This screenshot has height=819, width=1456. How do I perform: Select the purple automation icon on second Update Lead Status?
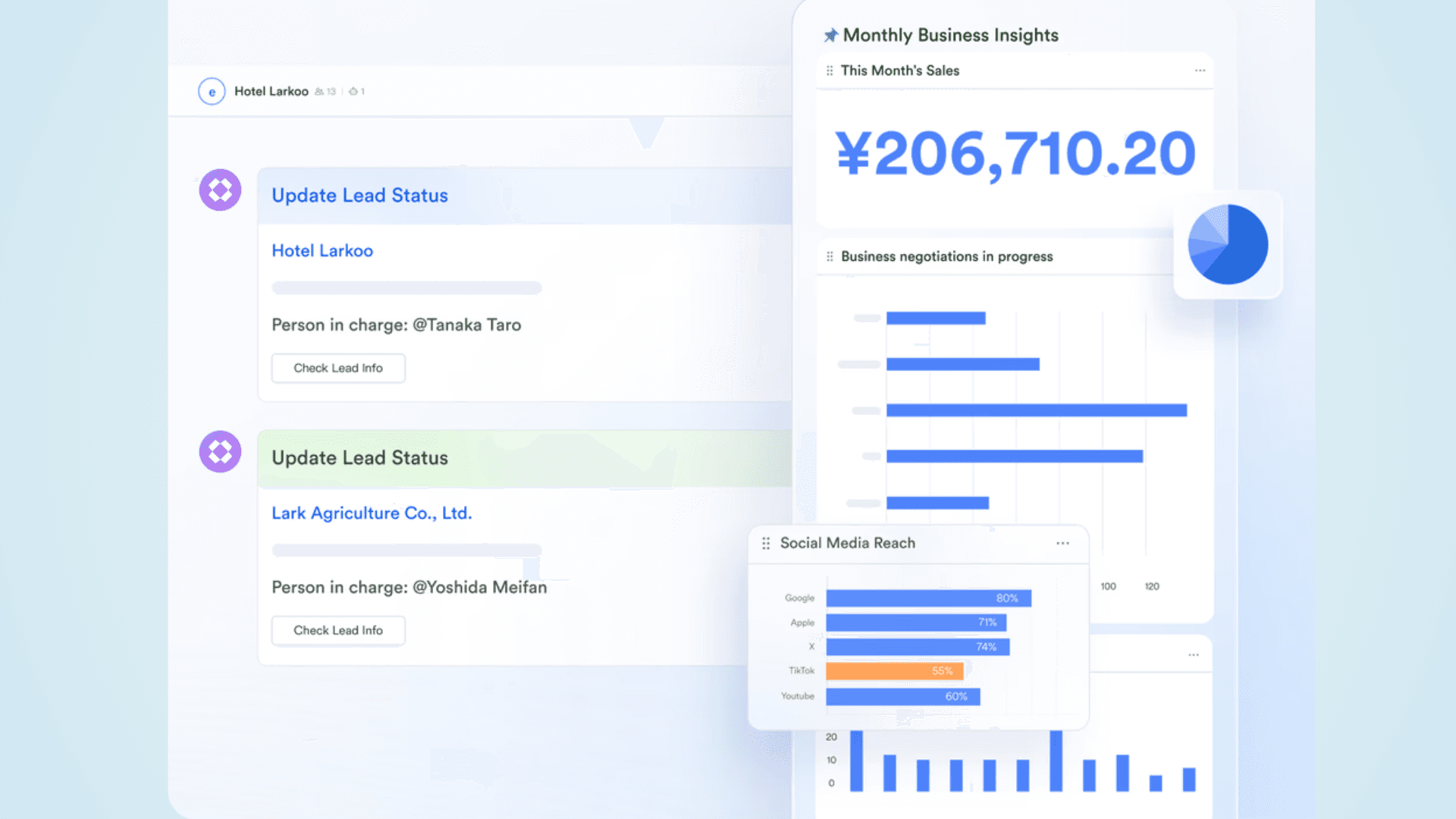coord(219,451)
